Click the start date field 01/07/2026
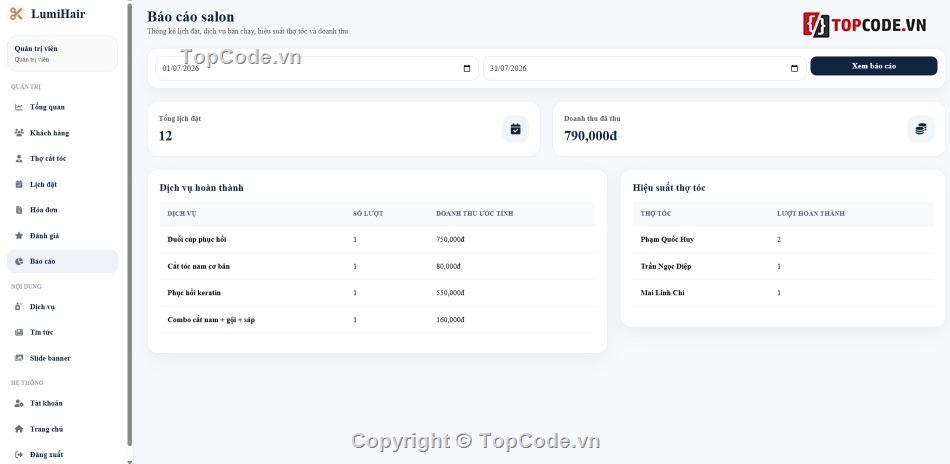 tap(317, 68)
